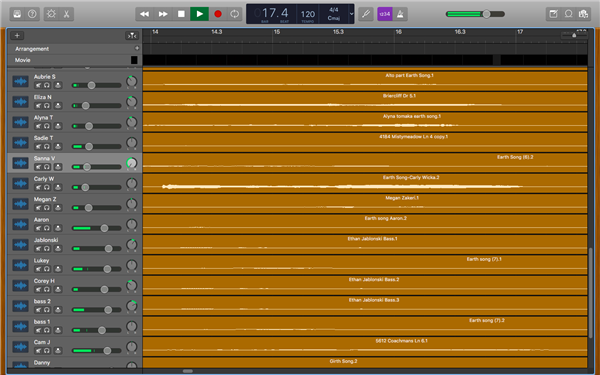This screenshot has height=375, width=600.
Task: Toggle the Metronome button
Action: tap(400, 14)
